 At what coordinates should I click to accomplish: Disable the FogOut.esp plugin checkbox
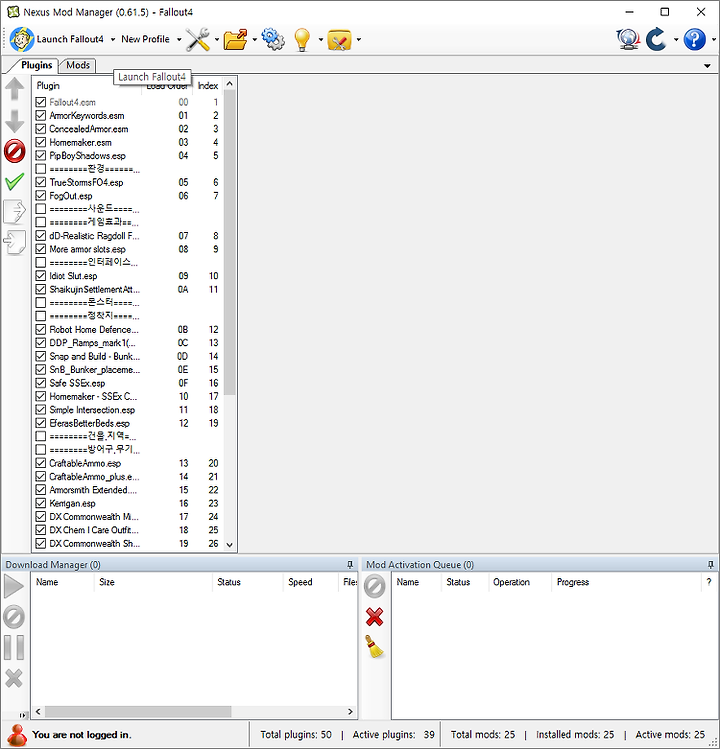[41, 196]
